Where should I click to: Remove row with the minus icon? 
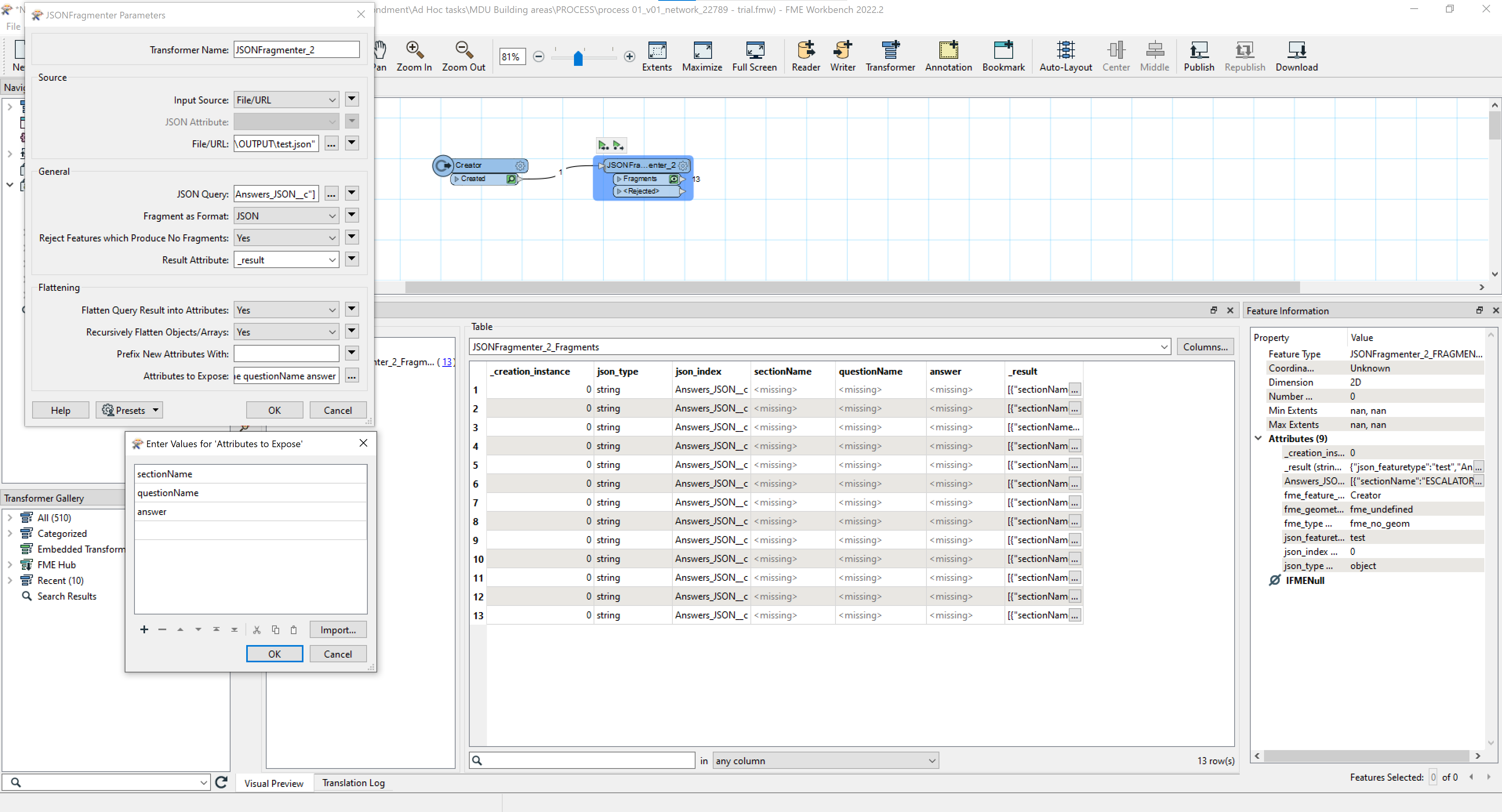[162, 629]
